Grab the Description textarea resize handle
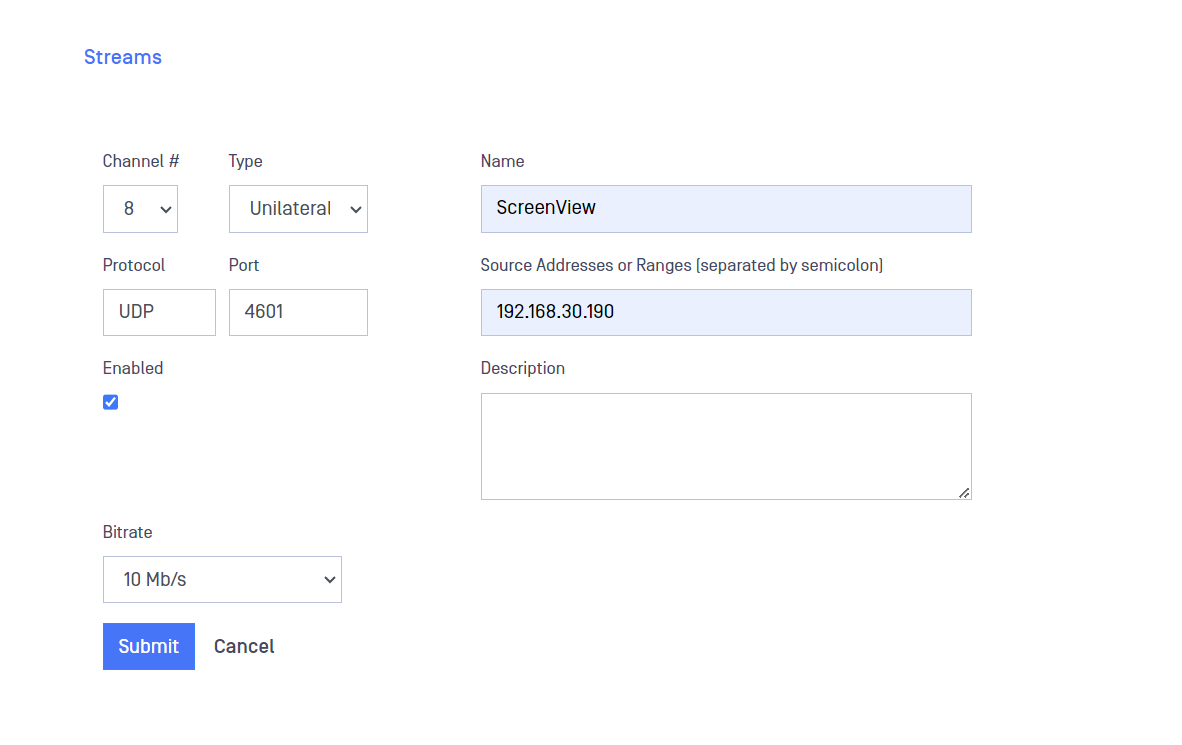Screen dimensions: 1182x745 [964, 492]
